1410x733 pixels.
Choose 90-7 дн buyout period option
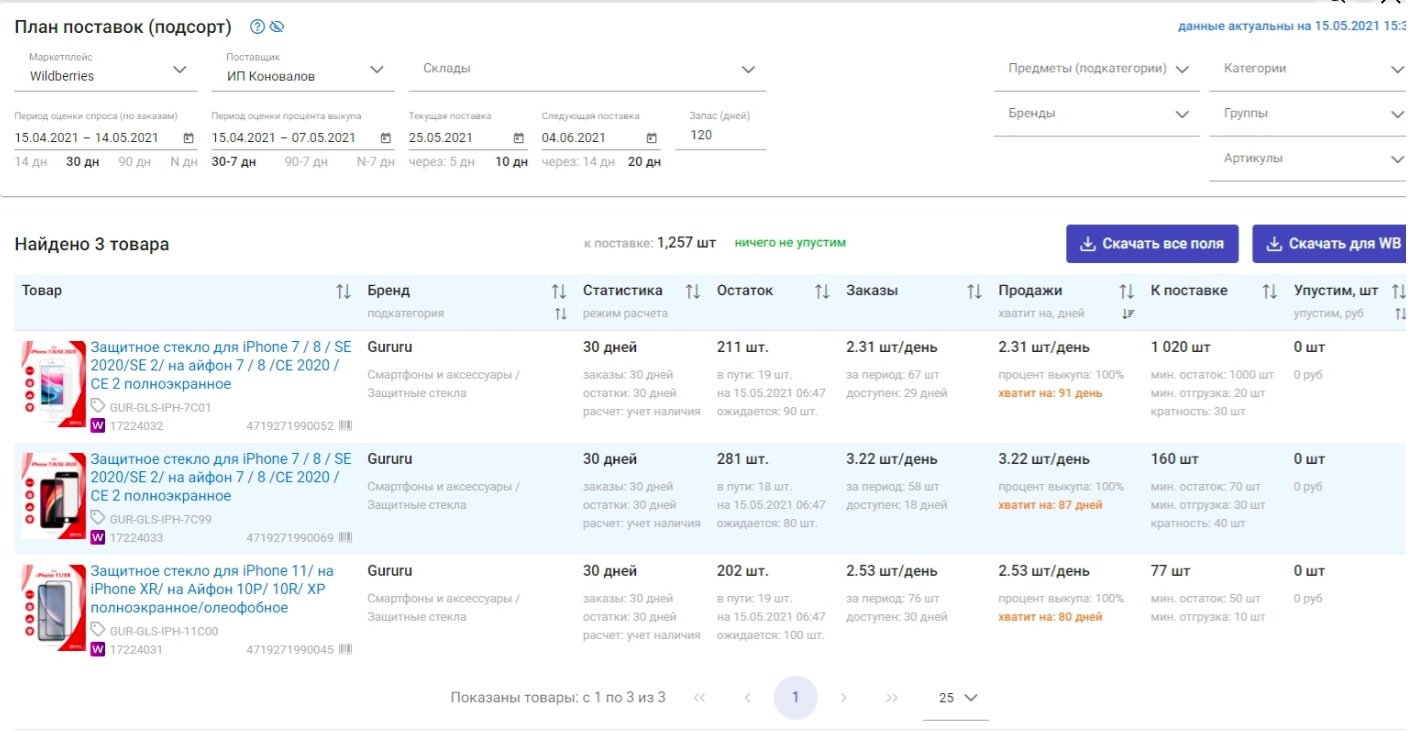click(306, 162)
